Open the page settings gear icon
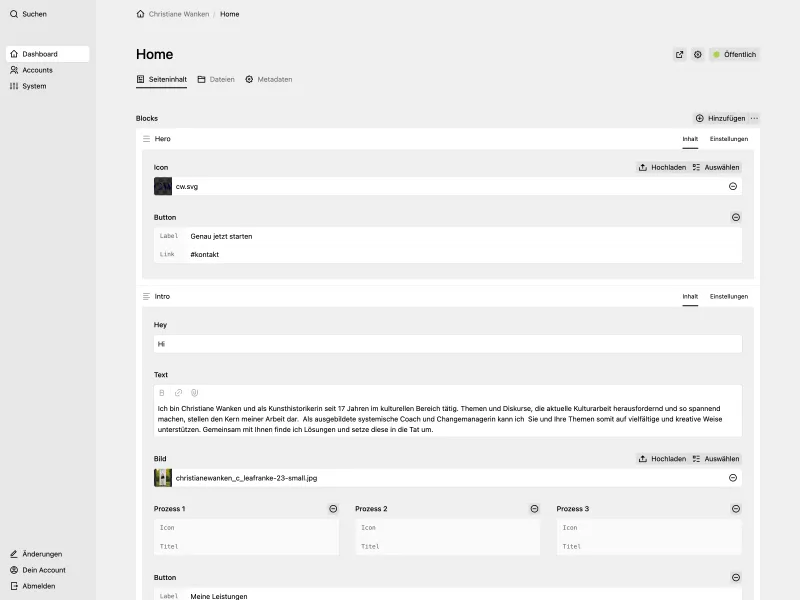 698,54
